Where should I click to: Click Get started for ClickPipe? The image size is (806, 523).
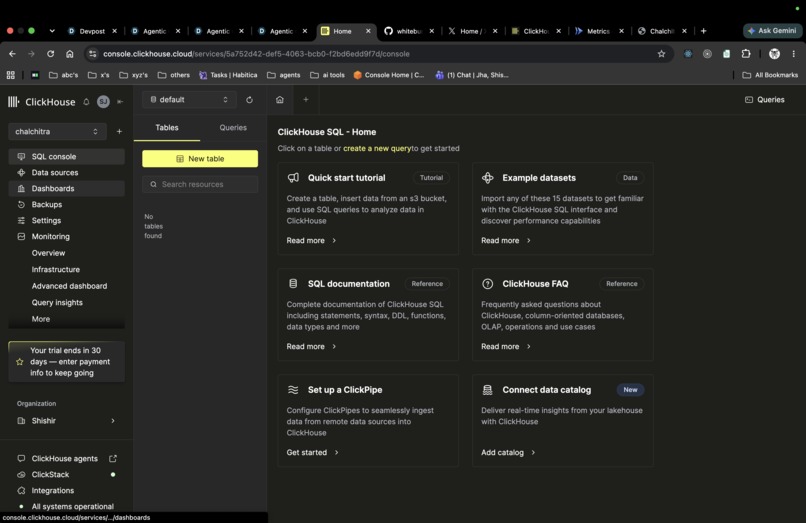[x=312, y=452]
